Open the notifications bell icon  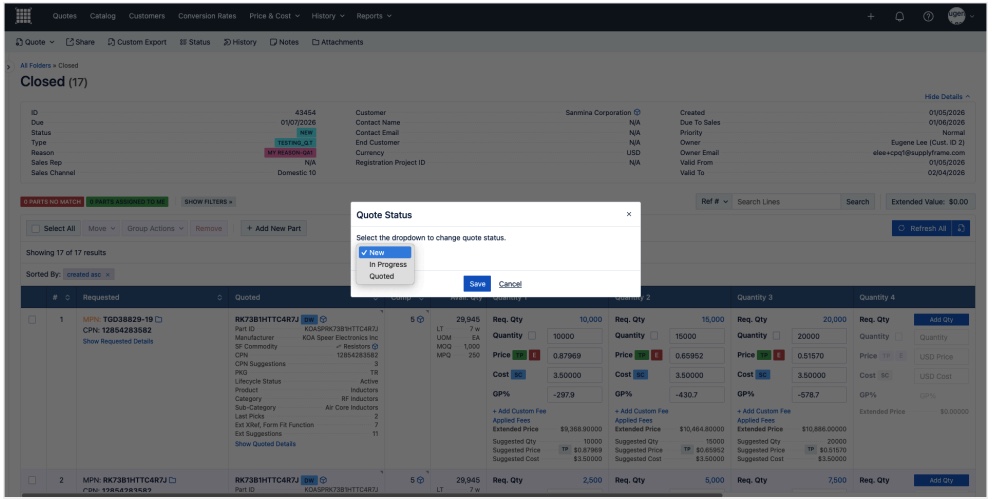[898, 16]
